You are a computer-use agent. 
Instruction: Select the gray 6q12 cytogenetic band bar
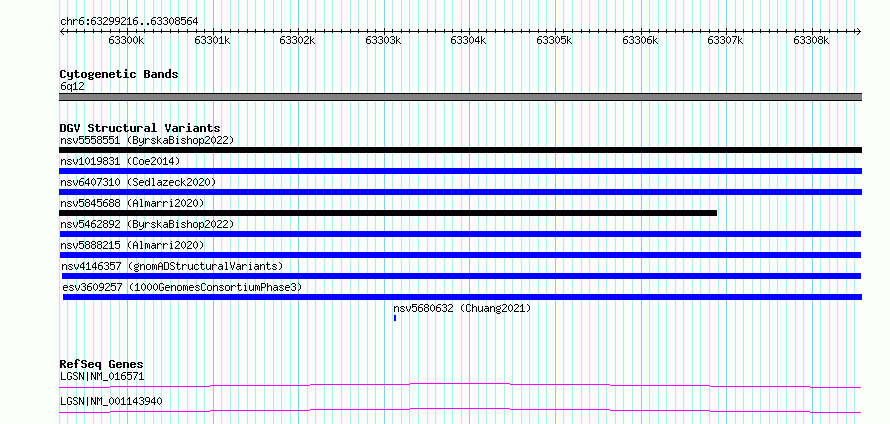(460, 97)
